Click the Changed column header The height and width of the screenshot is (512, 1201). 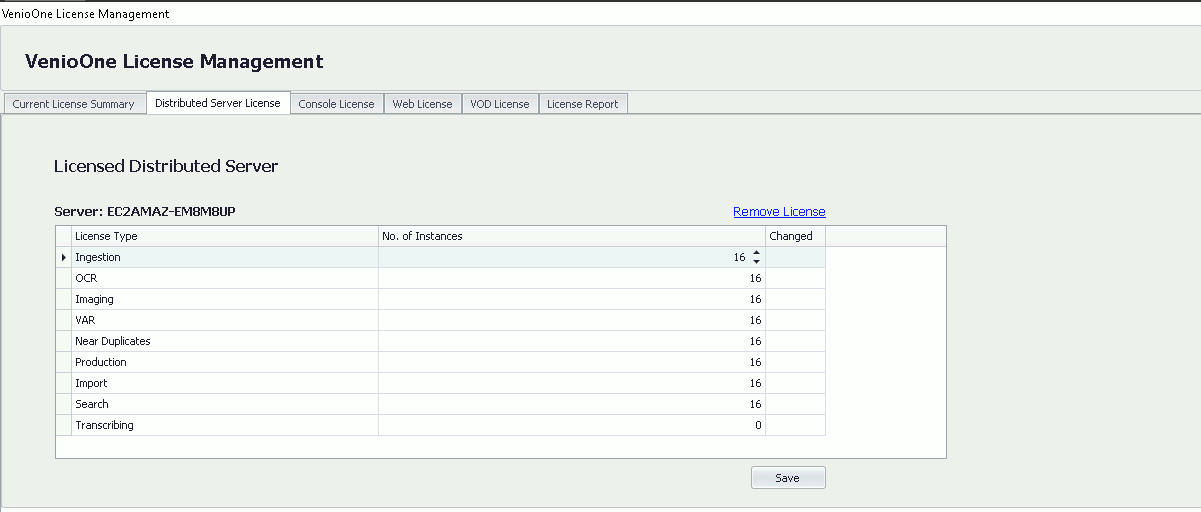pyautogui.click(x=795, y=236)
